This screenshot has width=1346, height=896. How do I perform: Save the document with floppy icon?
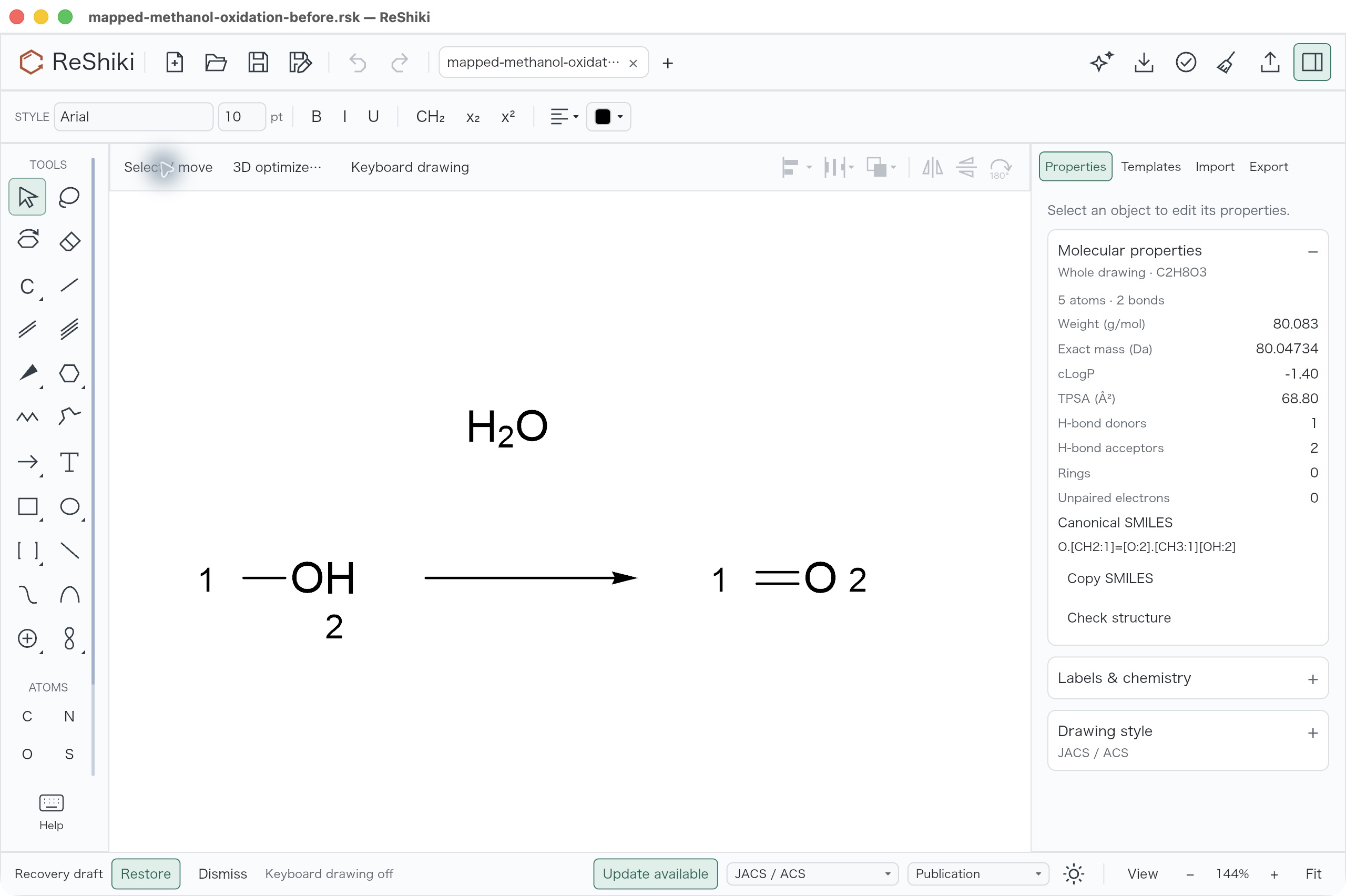coord(258,62)
